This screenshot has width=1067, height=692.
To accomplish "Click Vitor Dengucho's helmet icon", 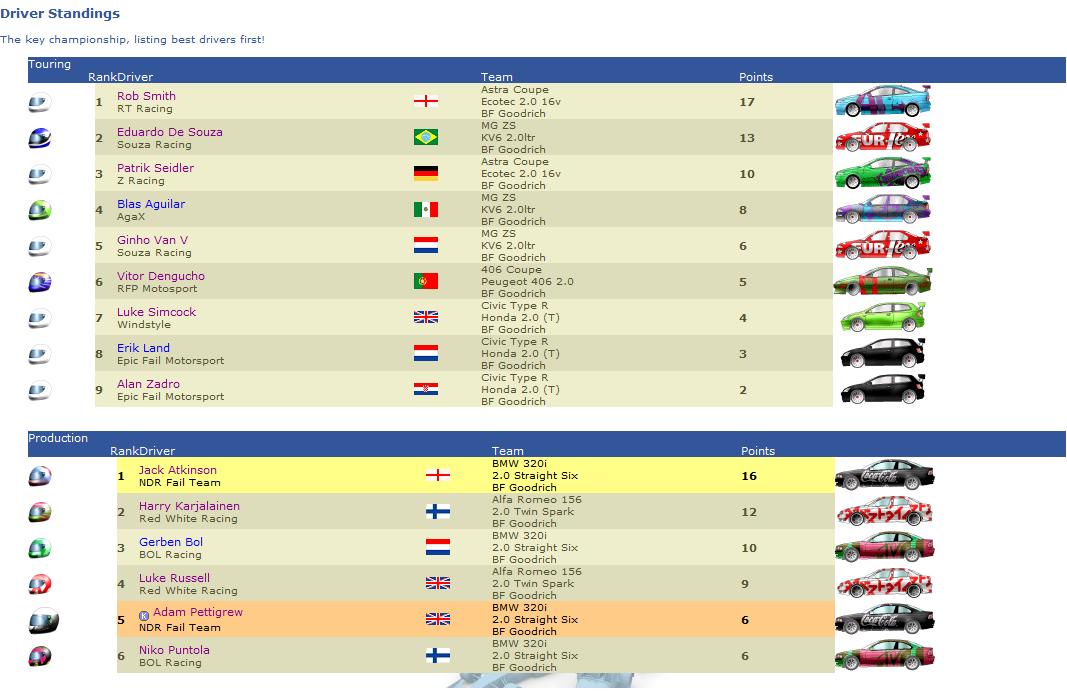I will coord(39,282).
